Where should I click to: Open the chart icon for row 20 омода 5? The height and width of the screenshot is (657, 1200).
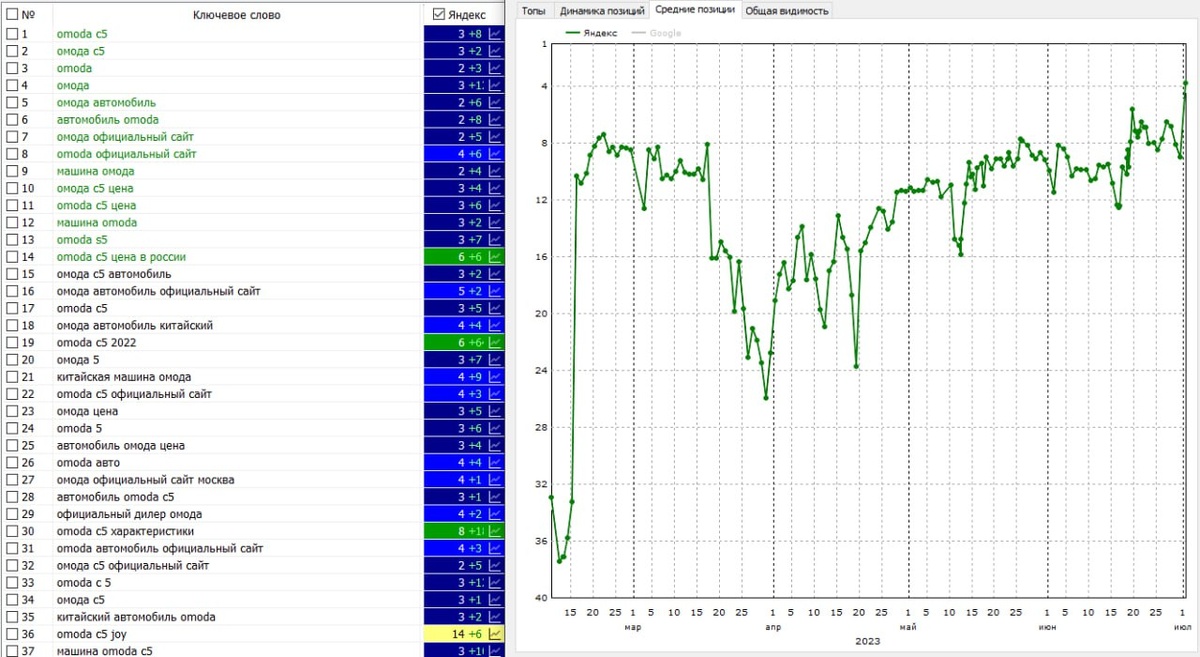[495, 359]
